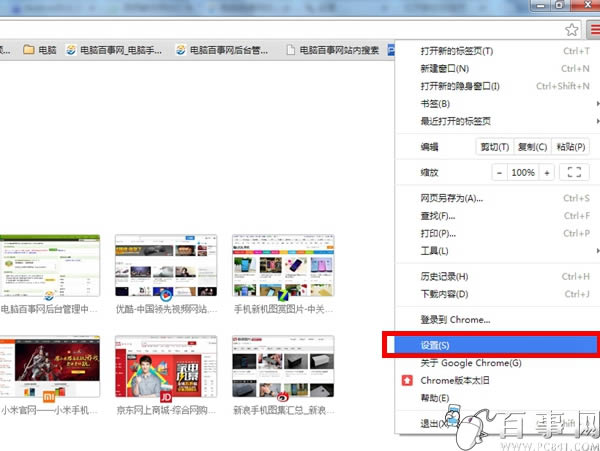Click the 复制(C) button
The width and height of the screenshot is (600, 451).
point(532,147)
